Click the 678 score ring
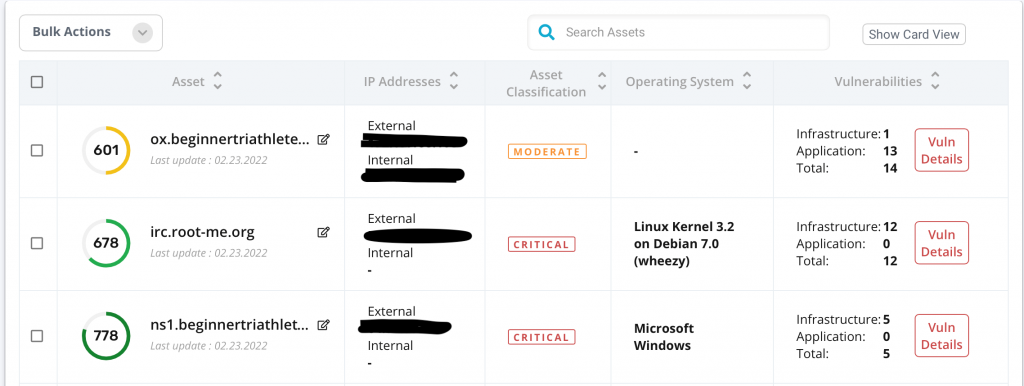 pos(106,244)
